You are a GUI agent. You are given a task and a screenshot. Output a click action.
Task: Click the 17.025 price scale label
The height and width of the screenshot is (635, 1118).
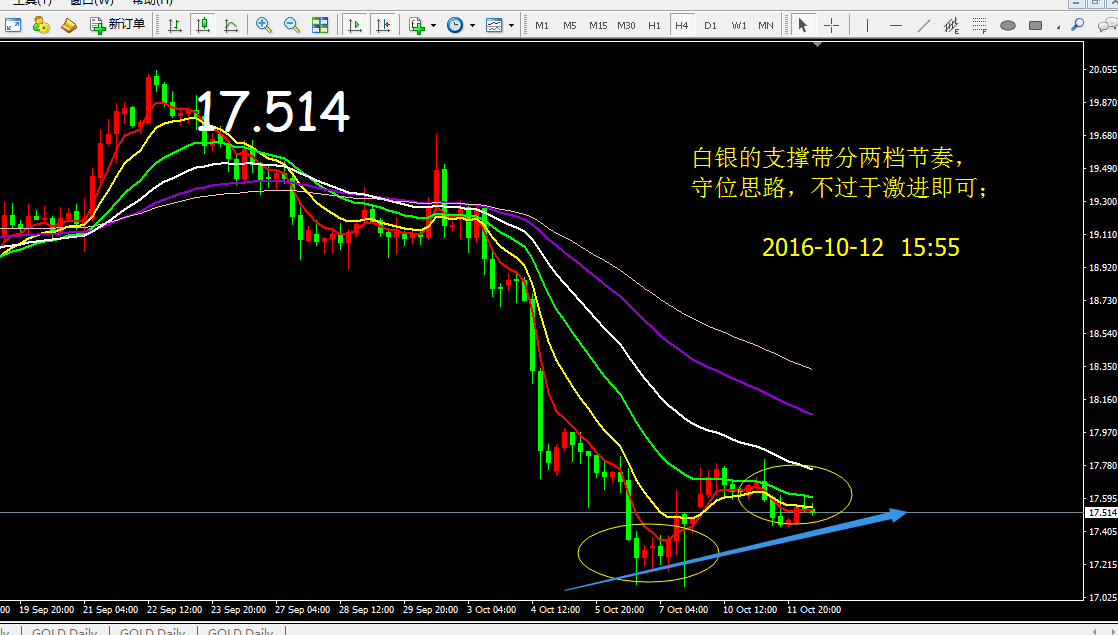(x=1102, y=597)
